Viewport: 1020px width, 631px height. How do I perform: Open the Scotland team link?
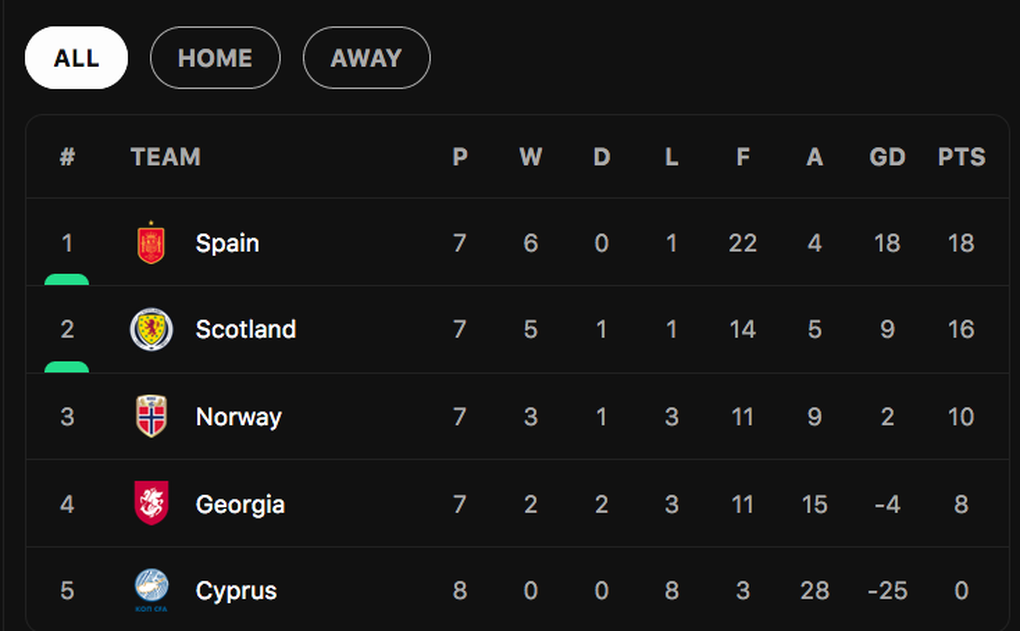(x=246, y=329)
